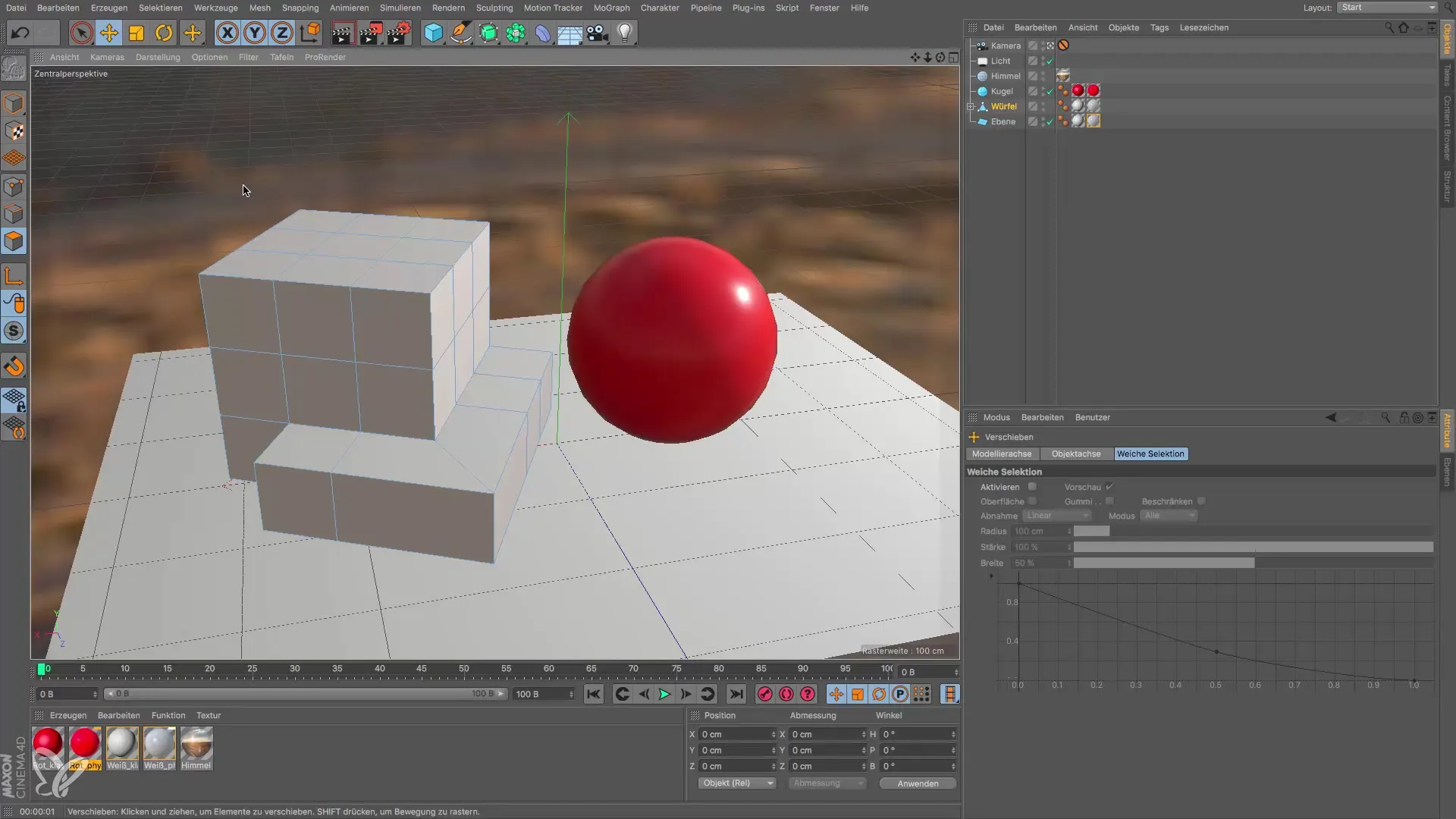Switch to the Modellierachse tab
1456x819 pixels.
coord(1002,453)
